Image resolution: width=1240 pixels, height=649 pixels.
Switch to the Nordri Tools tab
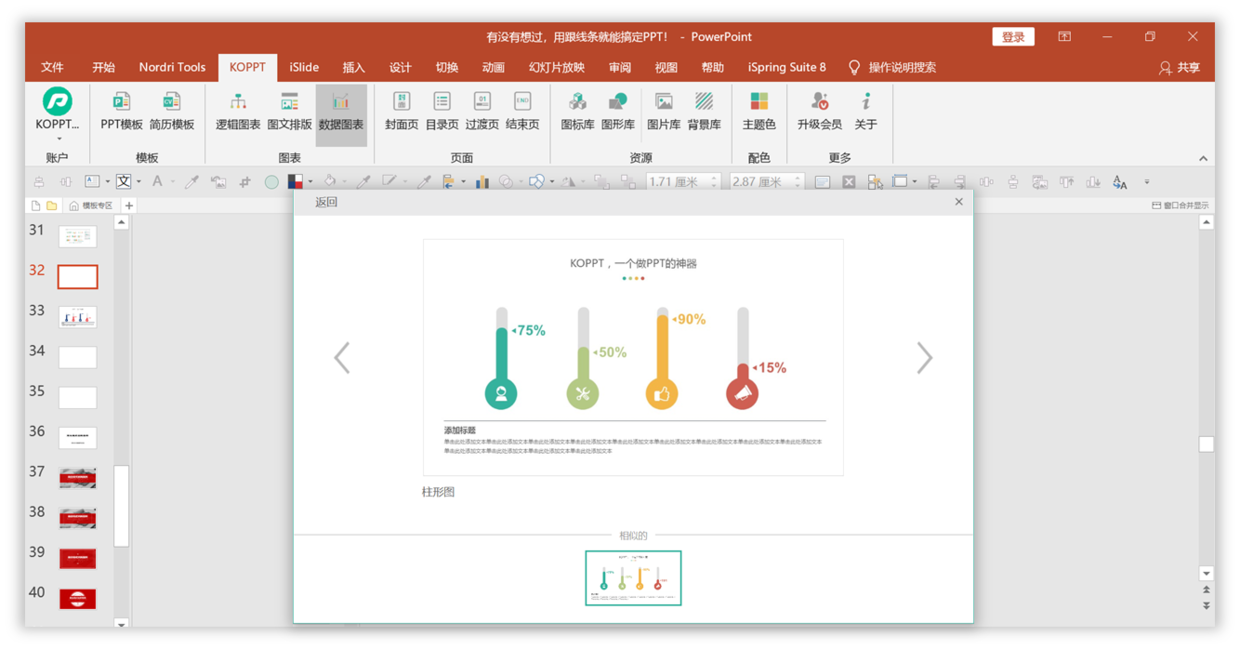[172, 67]
